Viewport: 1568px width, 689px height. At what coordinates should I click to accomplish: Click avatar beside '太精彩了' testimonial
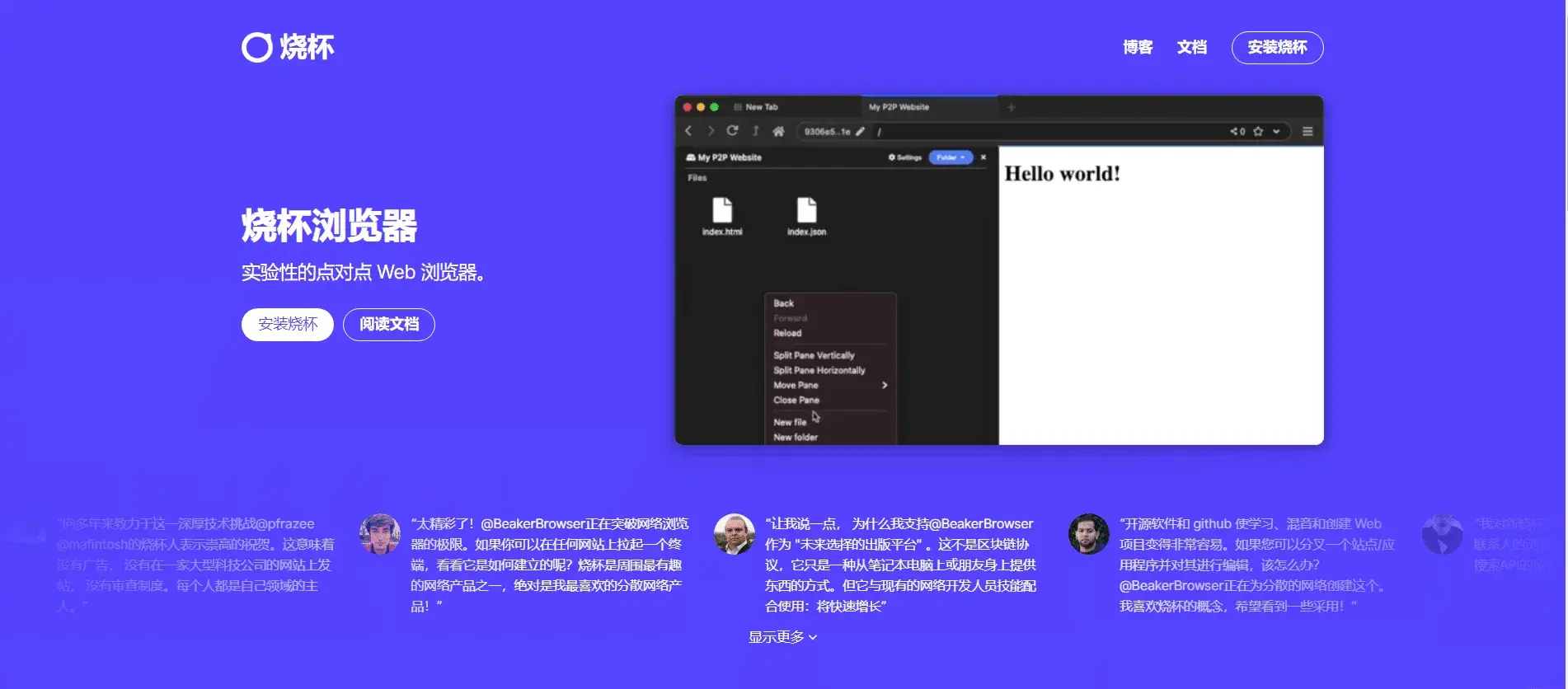[380, 534]
